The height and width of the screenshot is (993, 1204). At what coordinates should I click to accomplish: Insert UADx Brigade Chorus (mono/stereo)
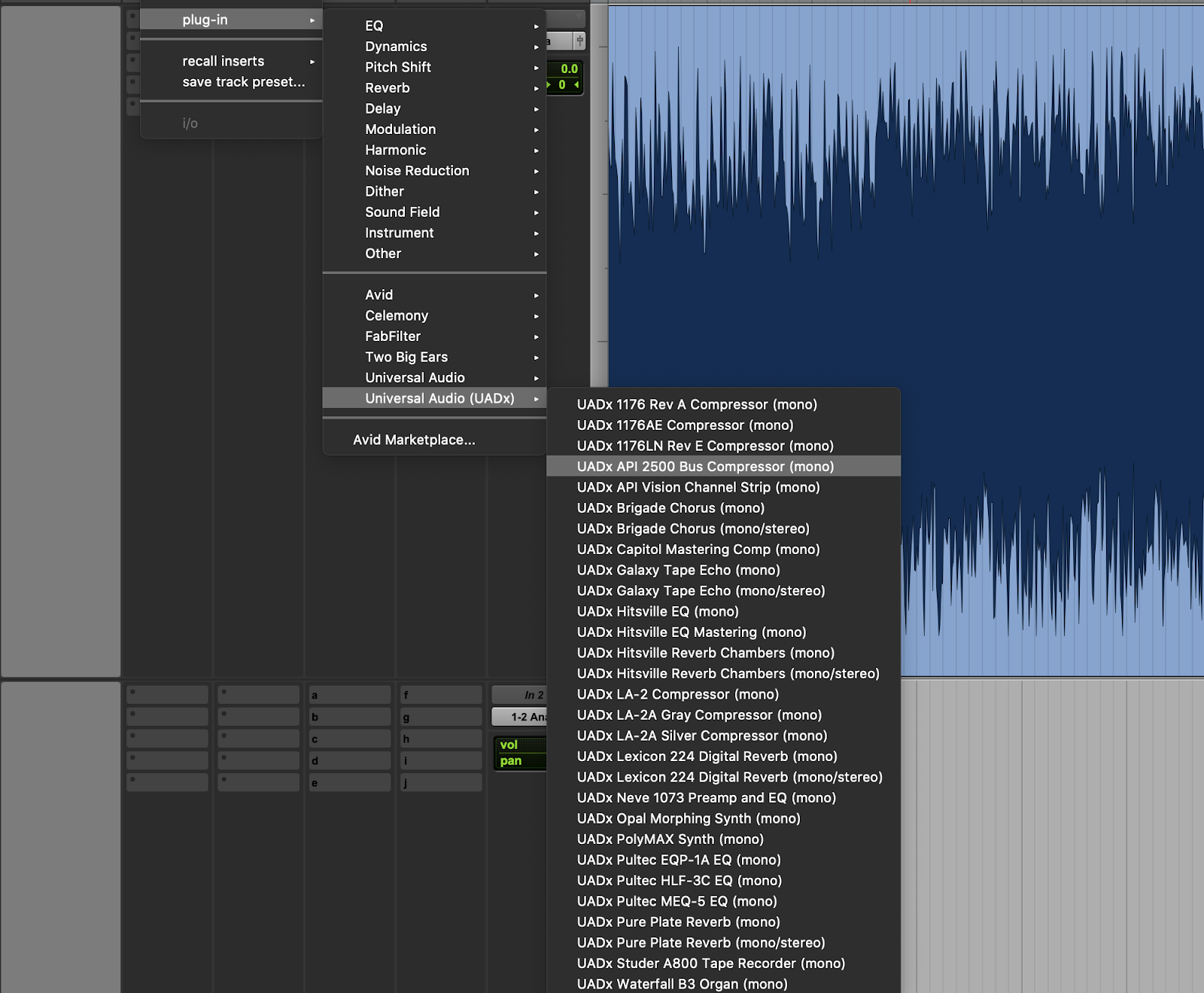(x=723, y=528)
